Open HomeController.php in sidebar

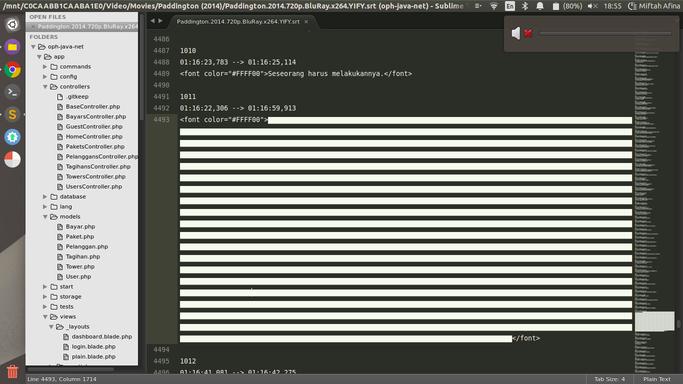(94, 137)
